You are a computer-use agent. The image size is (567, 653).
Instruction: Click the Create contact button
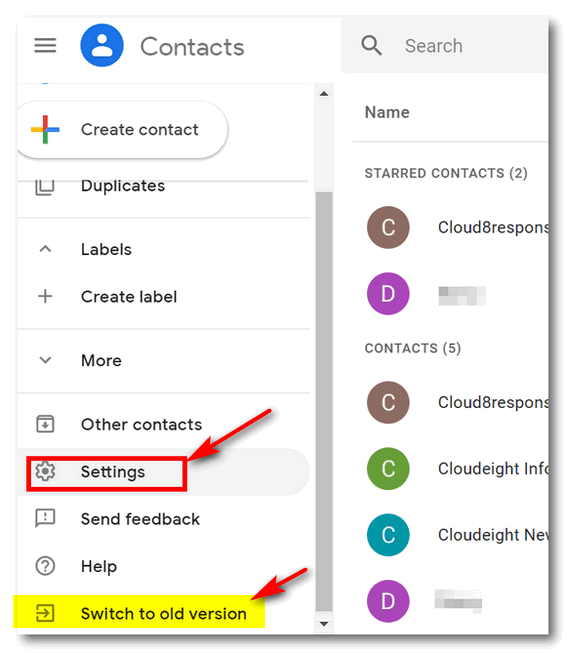click(122, 130)
